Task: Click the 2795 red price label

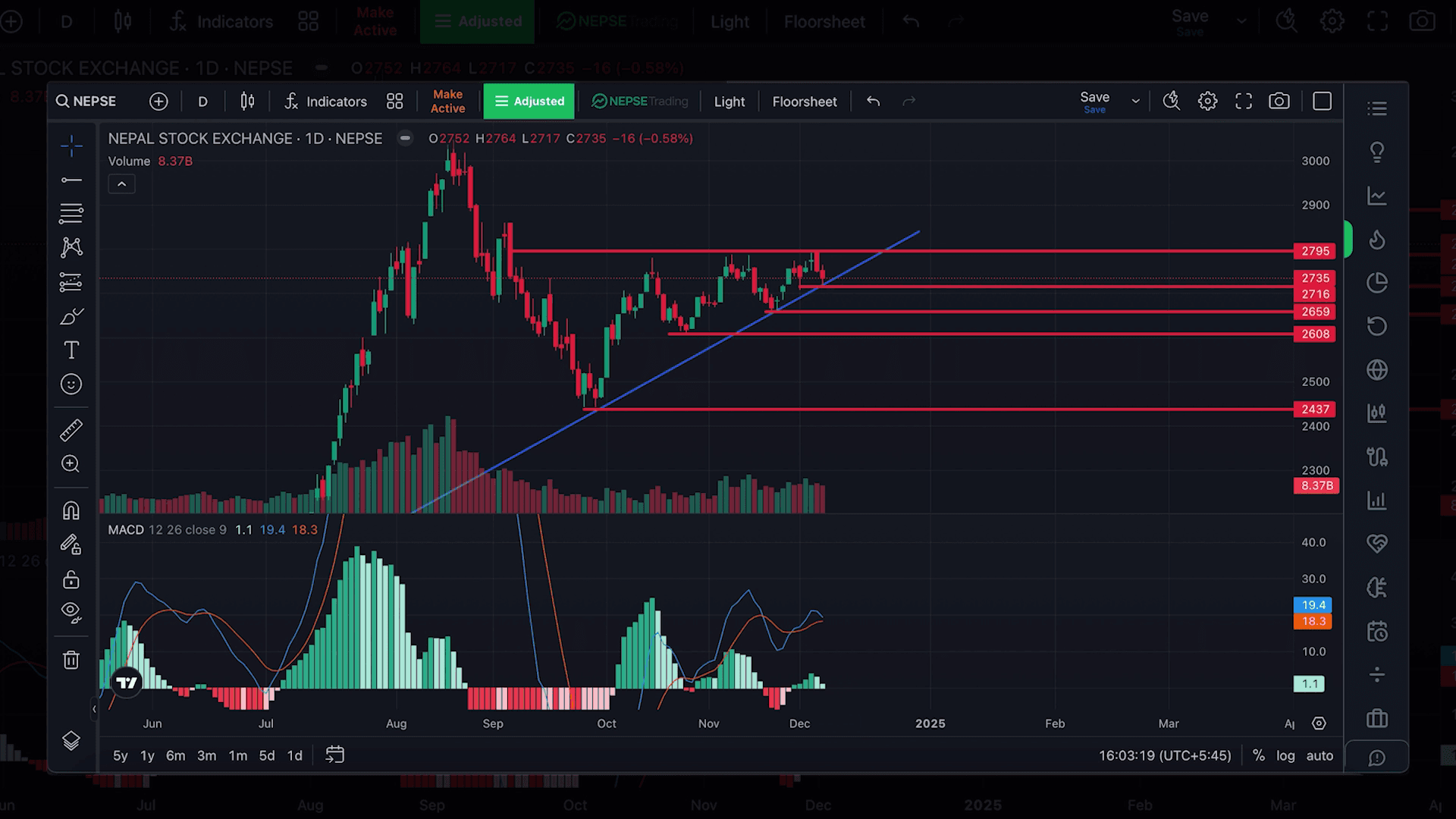Action: tap(1315, 251)
